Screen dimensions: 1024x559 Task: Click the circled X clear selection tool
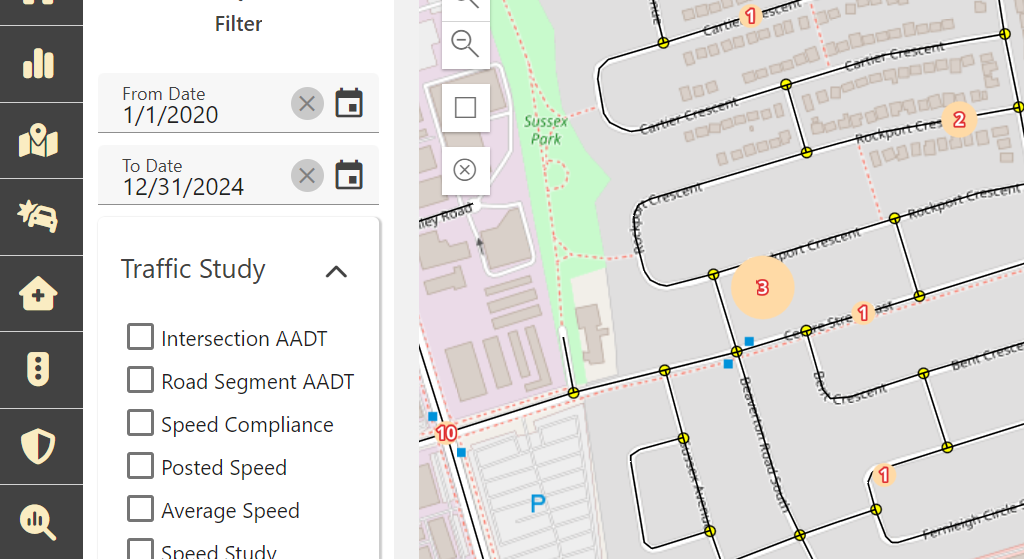pos(465,169)
